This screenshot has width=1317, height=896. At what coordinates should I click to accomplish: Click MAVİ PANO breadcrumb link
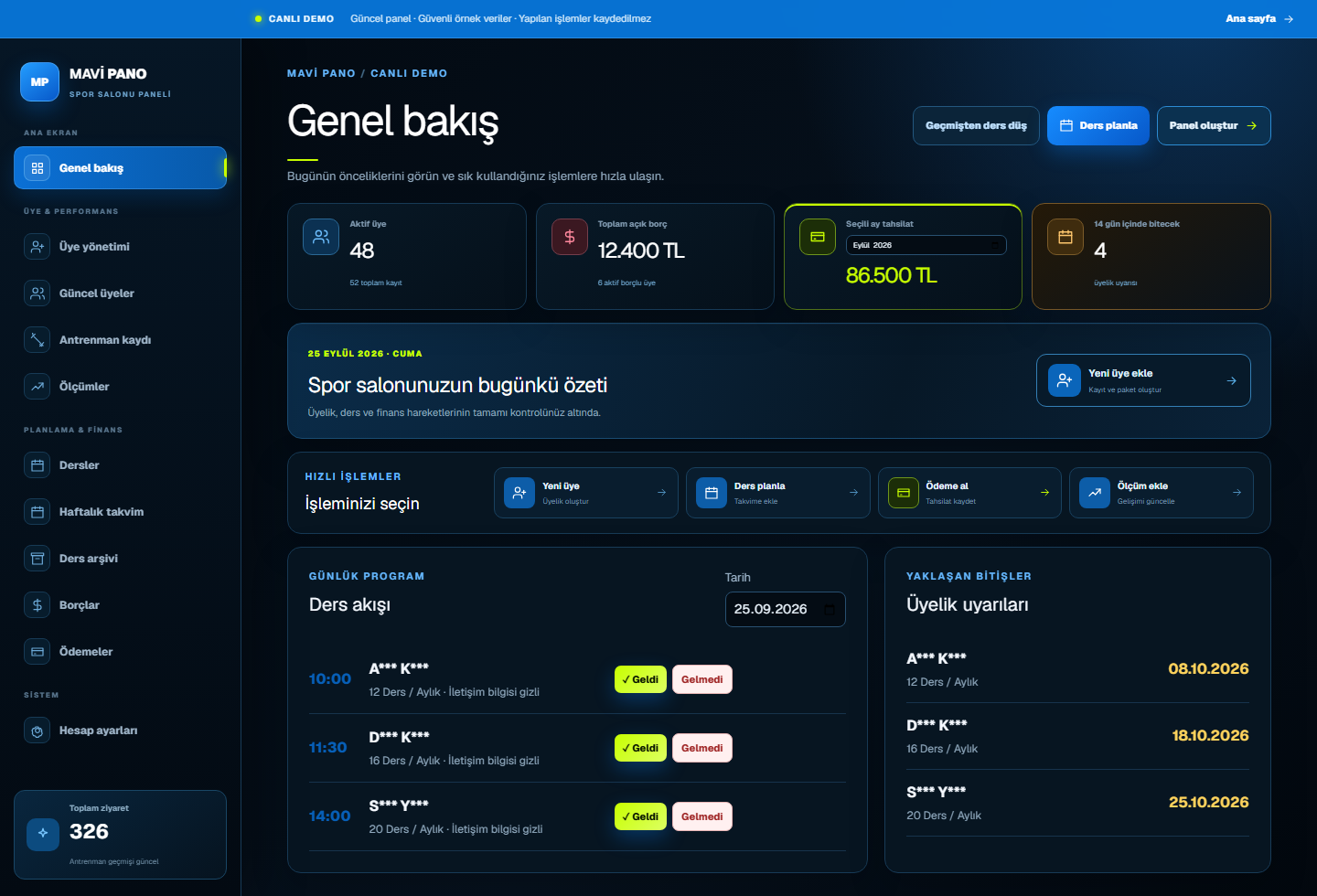tap(321, 73)
